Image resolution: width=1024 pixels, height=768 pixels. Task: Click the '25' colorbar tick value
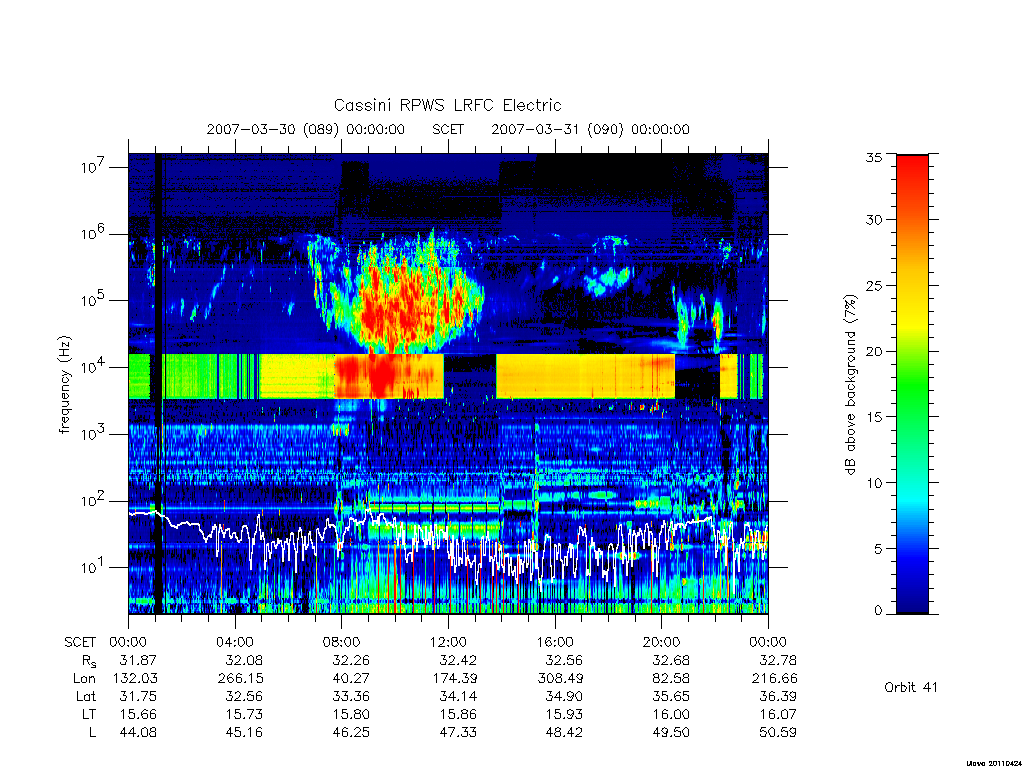tap(873, 285)
